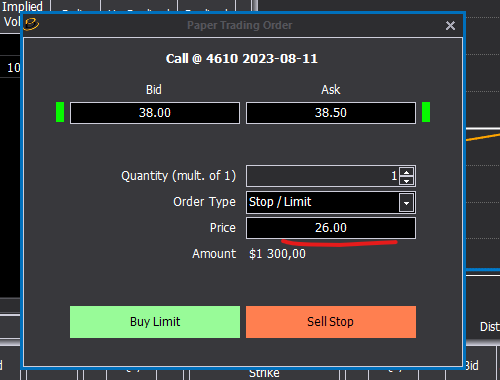The height and width of the screenshot is (380, 500).
Task: Click the Amount value $1 300,00
Action: pyautogui.click(x=277, y=254)
